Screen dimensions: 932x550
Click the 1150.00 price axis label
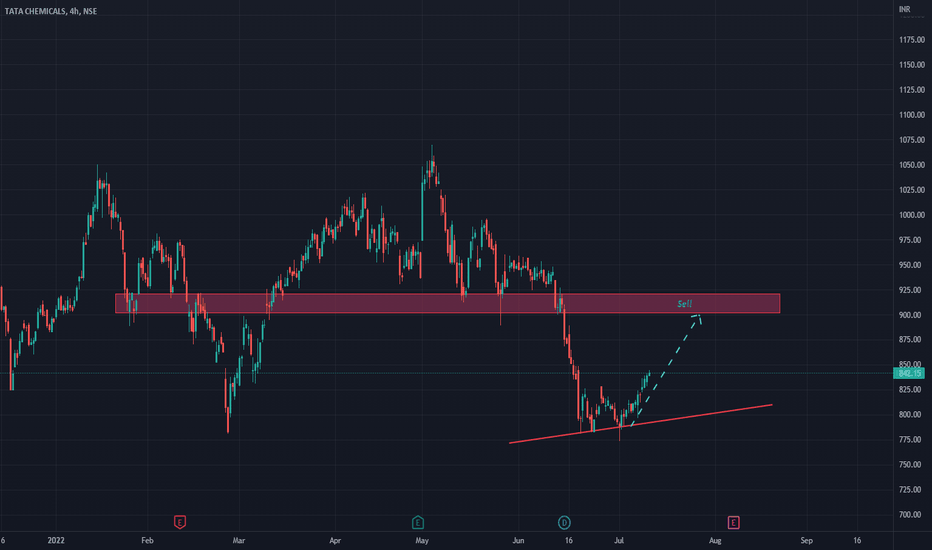click(912, 65)
